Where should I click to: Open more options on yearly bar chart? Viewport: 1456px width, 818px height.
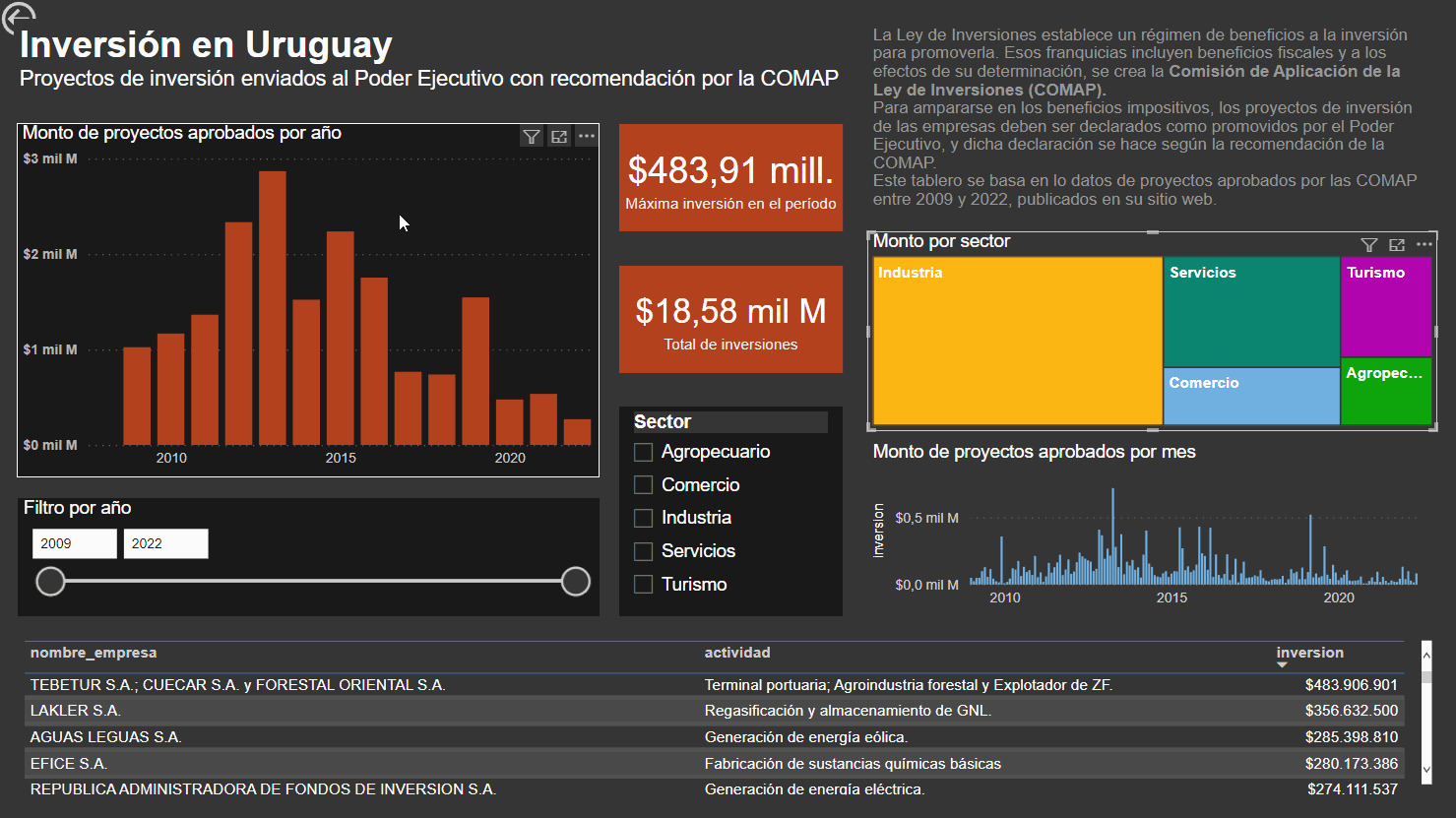tap(587, 137)
